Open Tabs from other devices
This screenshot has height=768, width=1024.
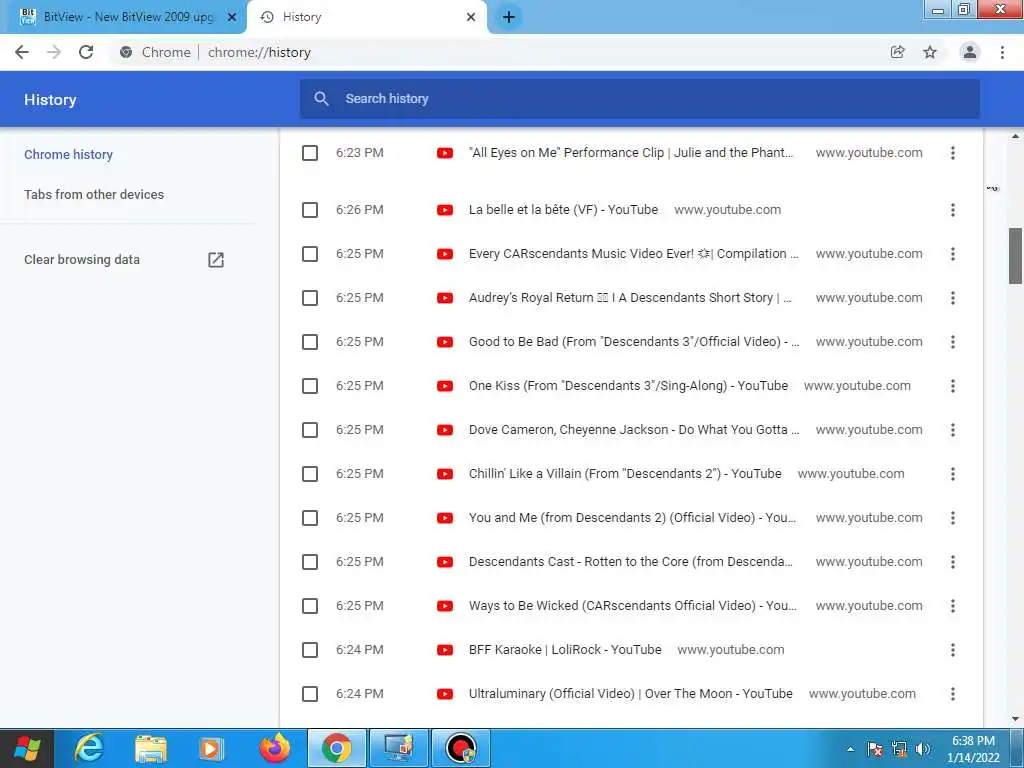point(94,195)
